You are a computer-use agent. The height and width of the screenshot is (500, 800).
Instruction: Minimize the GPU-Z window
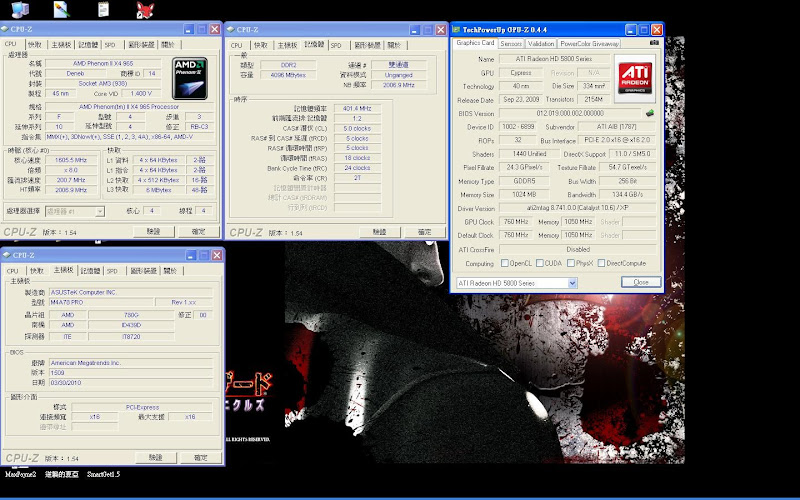point(631,30)
